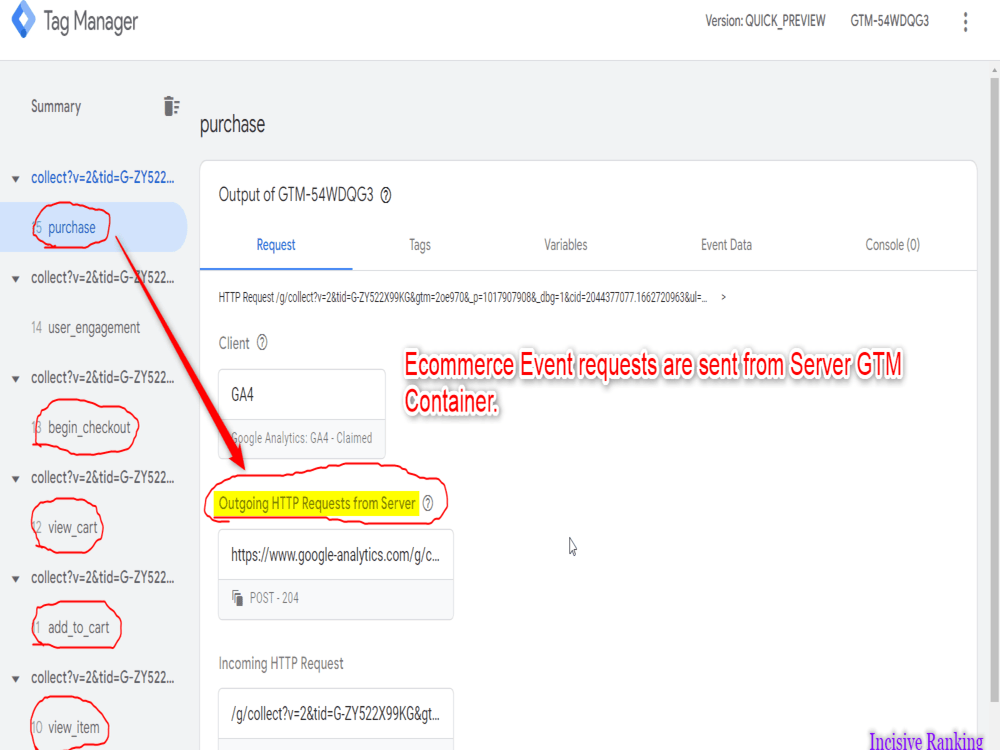Image resolution: width=1000 pixels, height=750 pixels.
Task: Click copy icon next to POST - 204
Action: (x=237, y=598)
